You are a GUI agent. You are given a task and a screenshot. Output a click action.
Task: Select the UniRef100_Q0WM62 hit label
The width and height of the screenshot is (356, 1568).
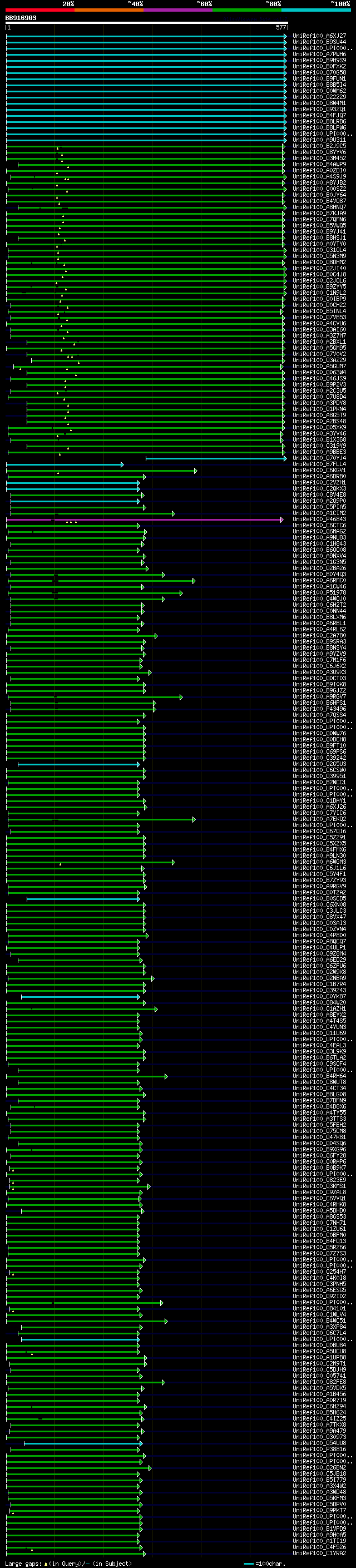pos(319,91)
